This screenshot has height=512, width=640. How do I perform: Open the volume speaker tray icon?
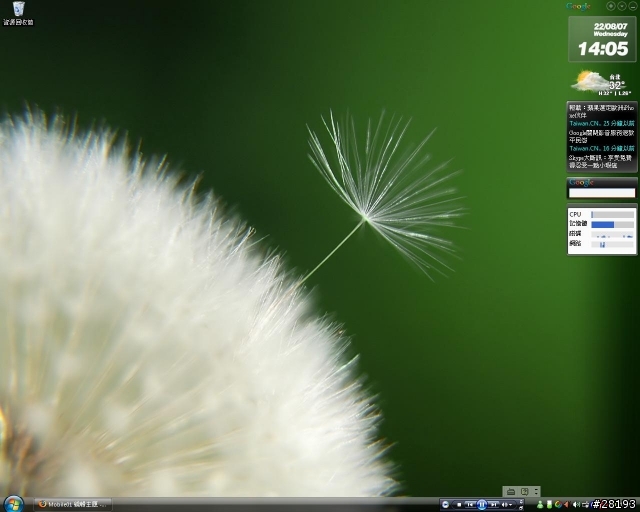[576, 505]
